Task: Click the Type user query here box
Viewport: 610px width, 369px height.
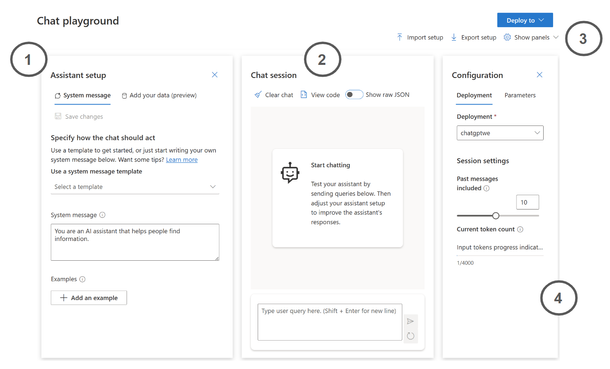Action: 330,322
